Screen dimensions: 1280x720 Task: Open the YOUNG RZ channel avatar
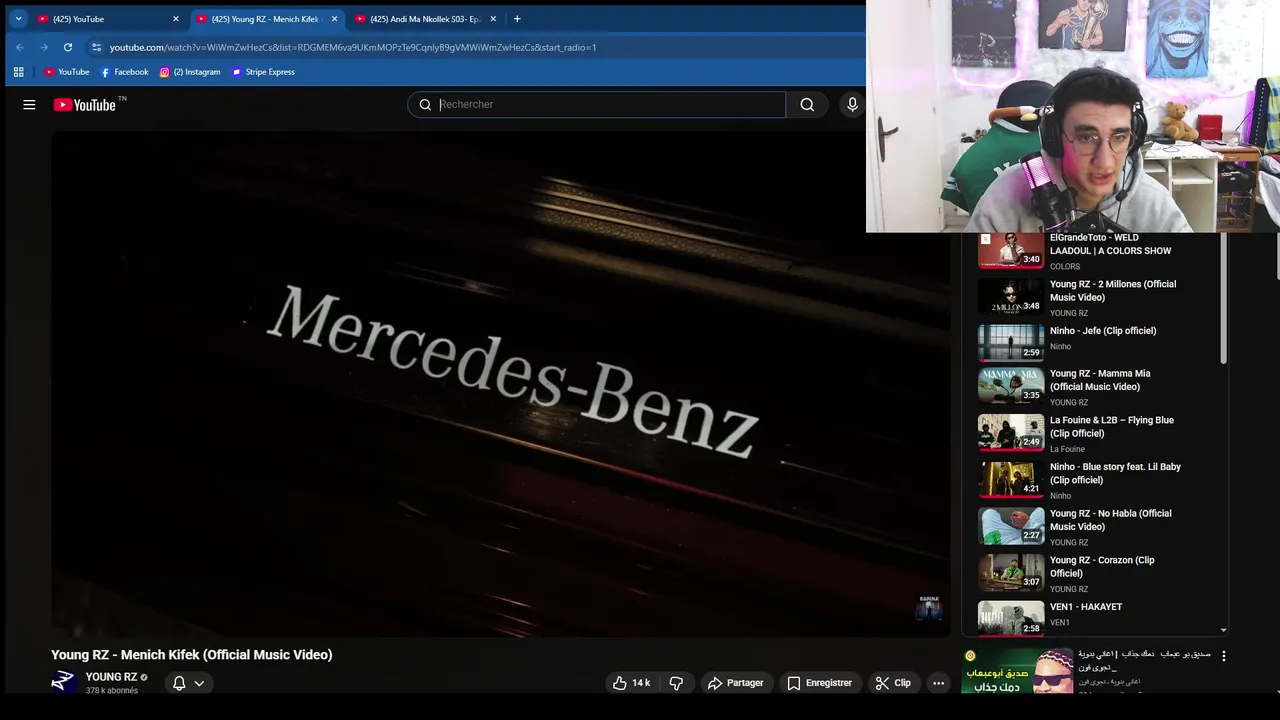coord(64,682)
